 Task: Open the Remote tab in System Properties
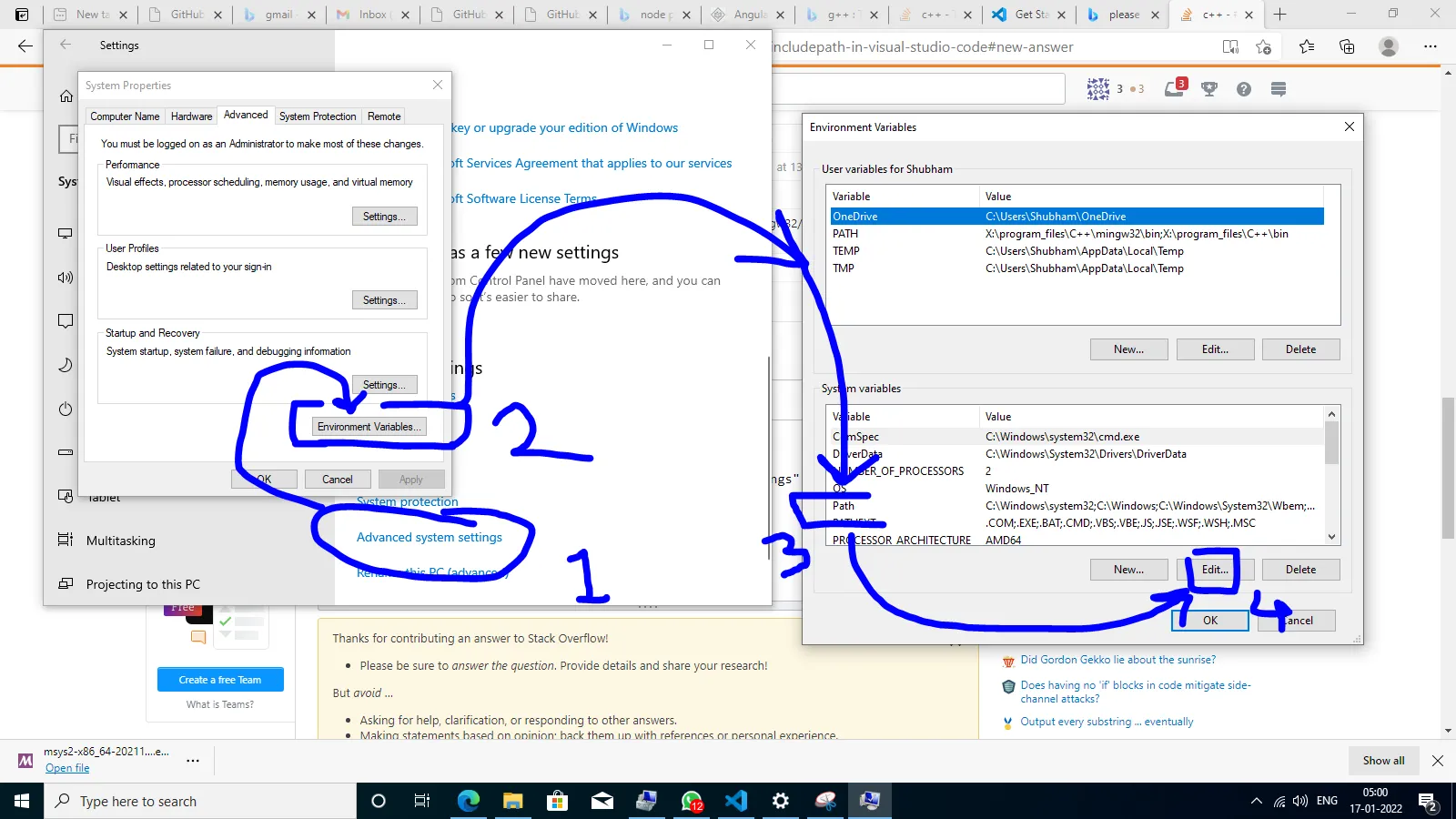[384, 116]
